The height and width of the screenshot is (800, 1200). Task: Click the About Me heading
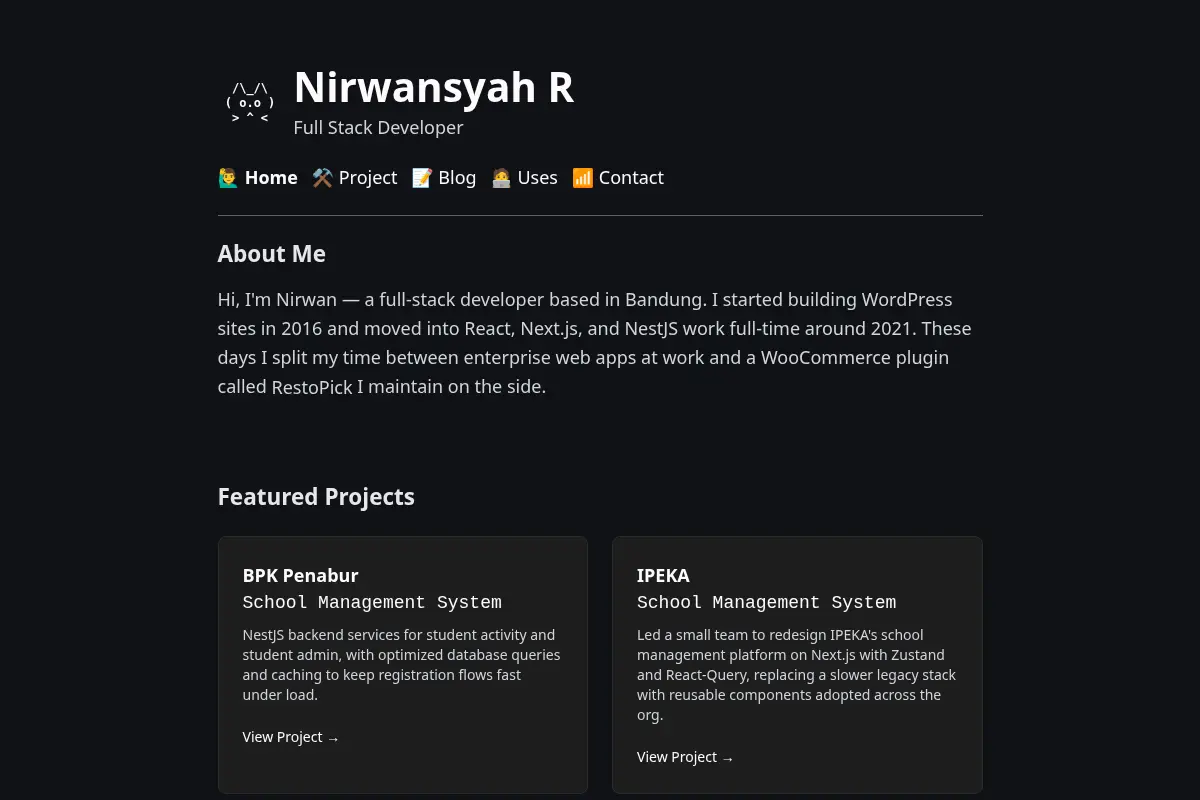click(272, 254)
